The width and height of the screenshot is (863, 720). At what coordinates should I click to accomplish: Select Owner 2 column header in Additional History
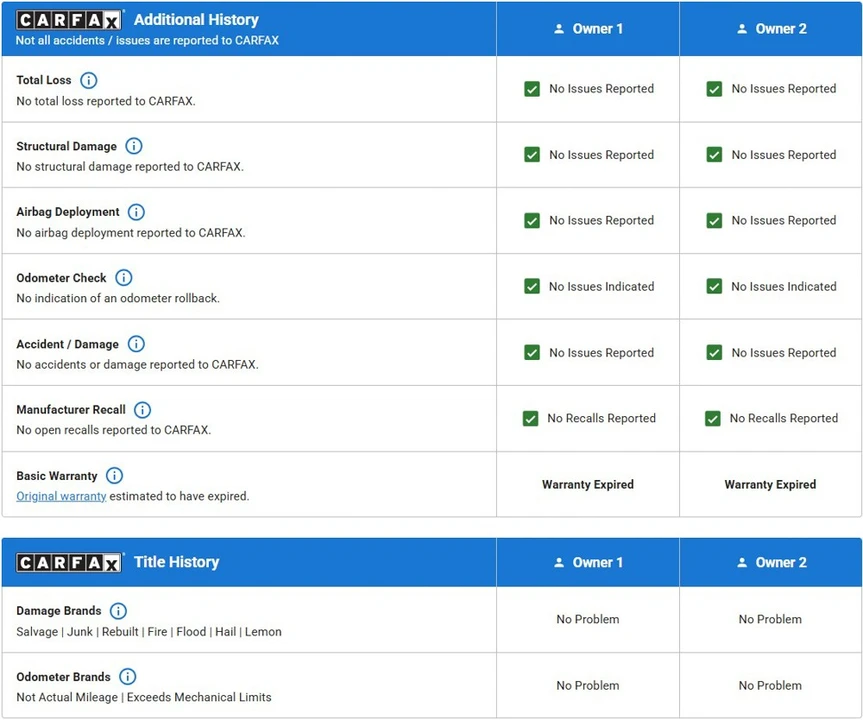click(x=771, y=29)
